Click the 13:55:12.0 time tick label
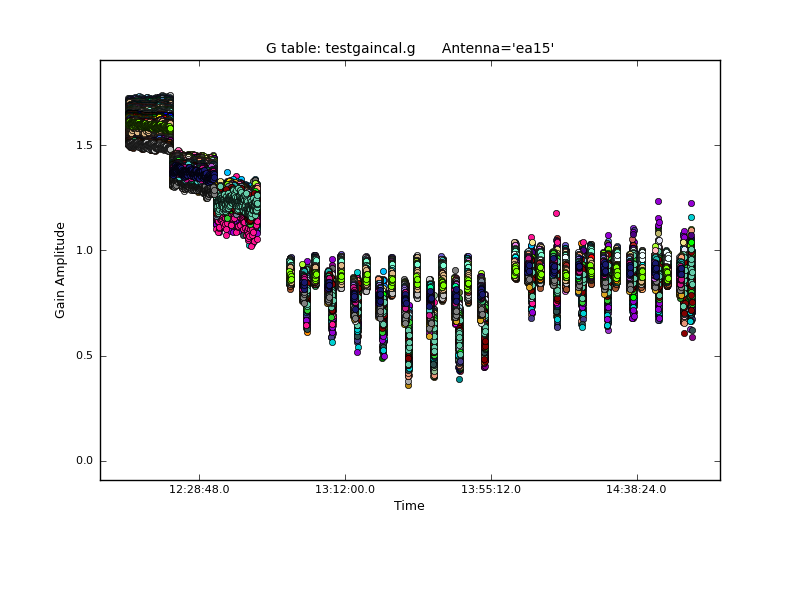 (491, 490)
